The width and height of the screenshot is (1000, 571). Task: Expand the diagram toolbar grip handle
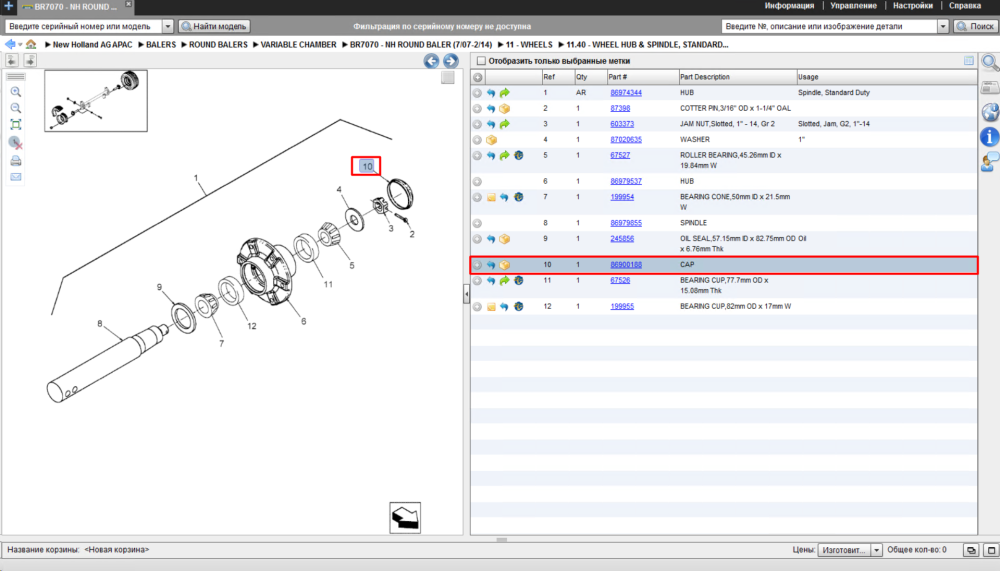[x=16, y=77]
